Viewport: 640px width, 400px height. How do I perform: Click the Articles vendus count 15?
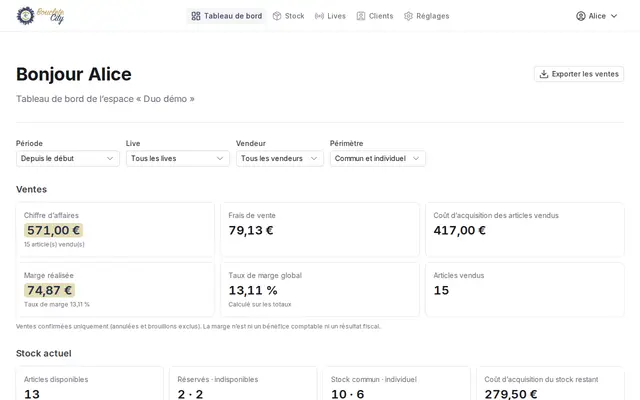click(441, 290)
